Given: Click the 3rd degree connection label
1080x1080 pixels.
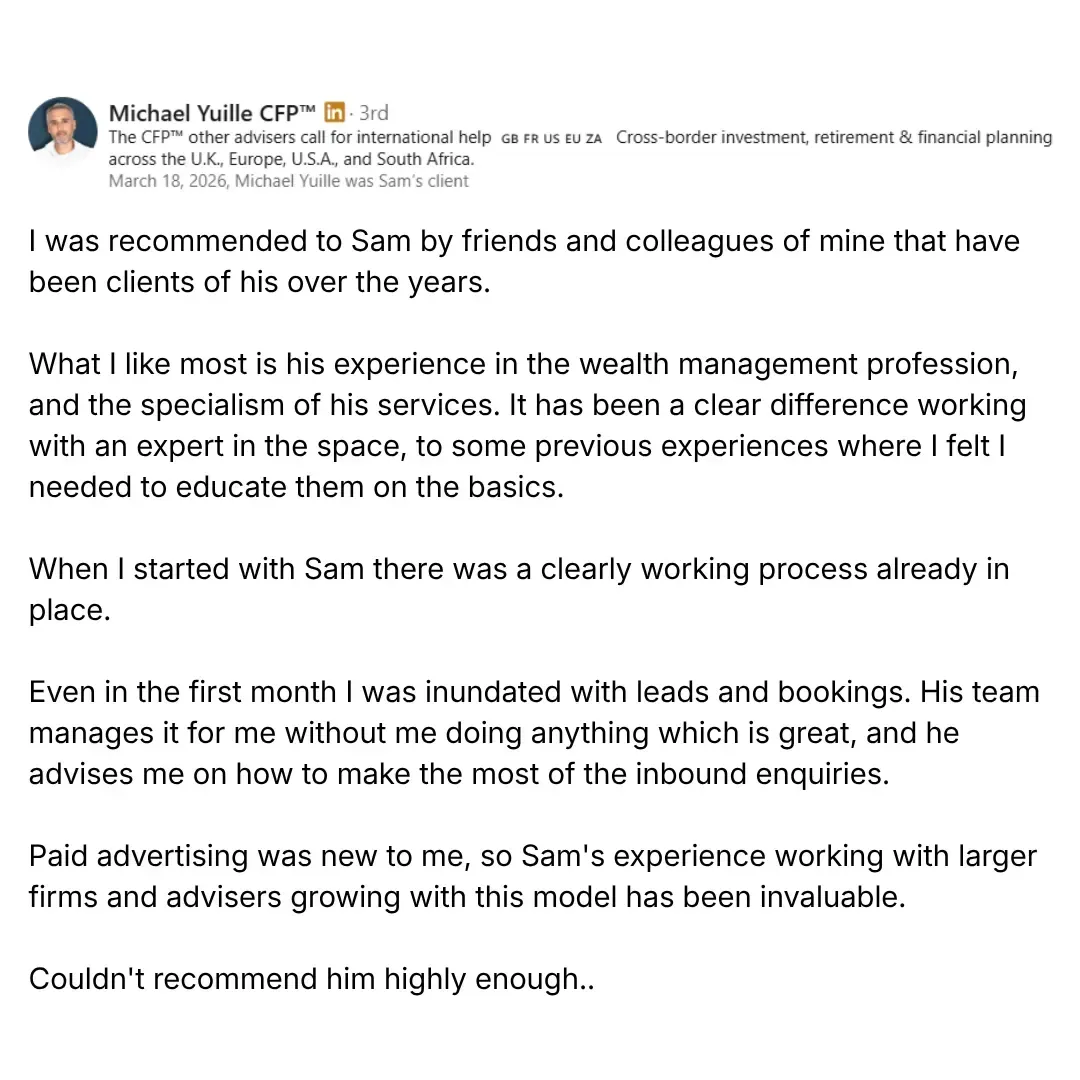Looking at the screenshot, I should (x=374, y=112).
